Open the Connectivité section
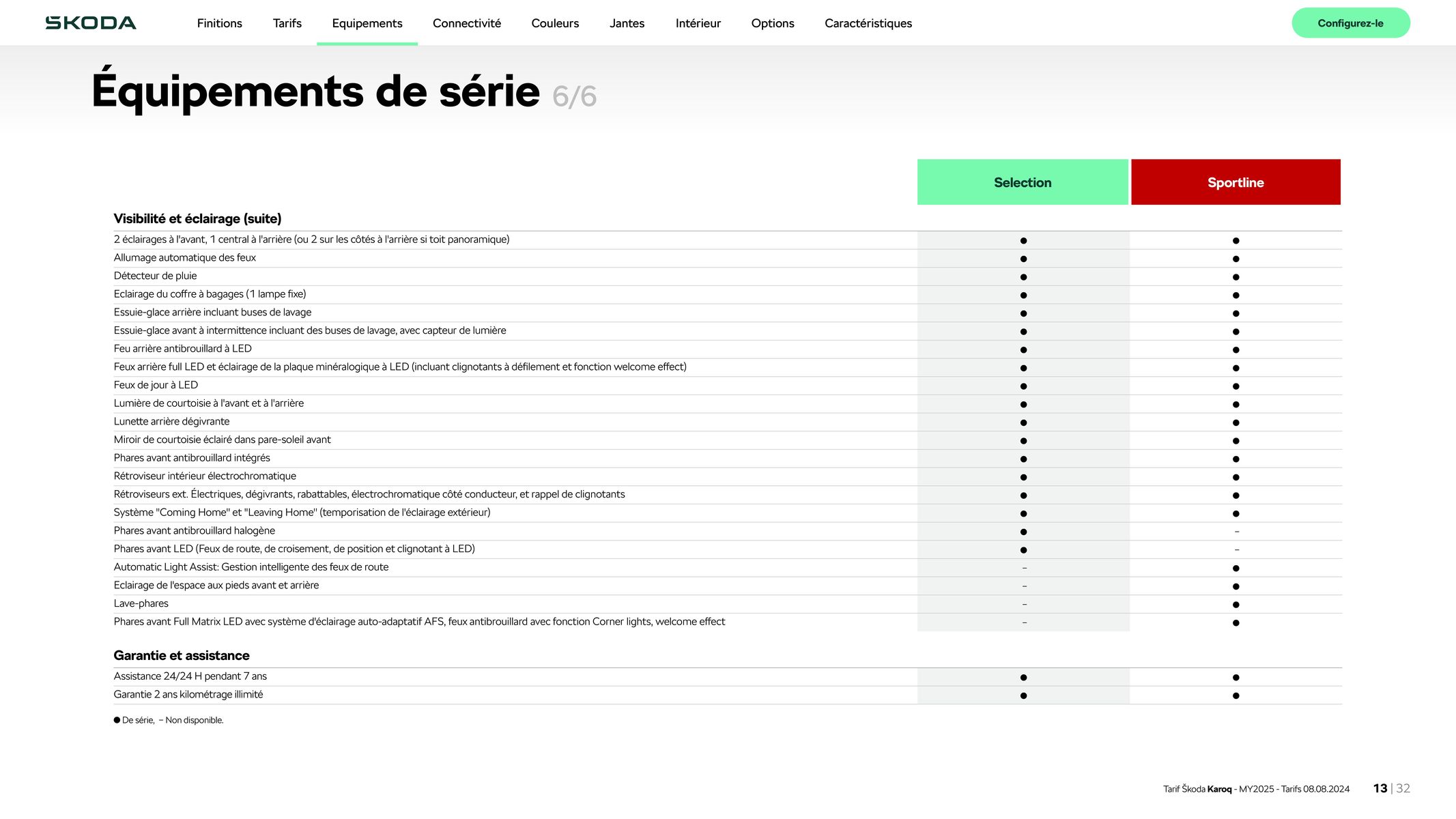Viewport: 1456px width, 819px height. (x=466, y=23)
